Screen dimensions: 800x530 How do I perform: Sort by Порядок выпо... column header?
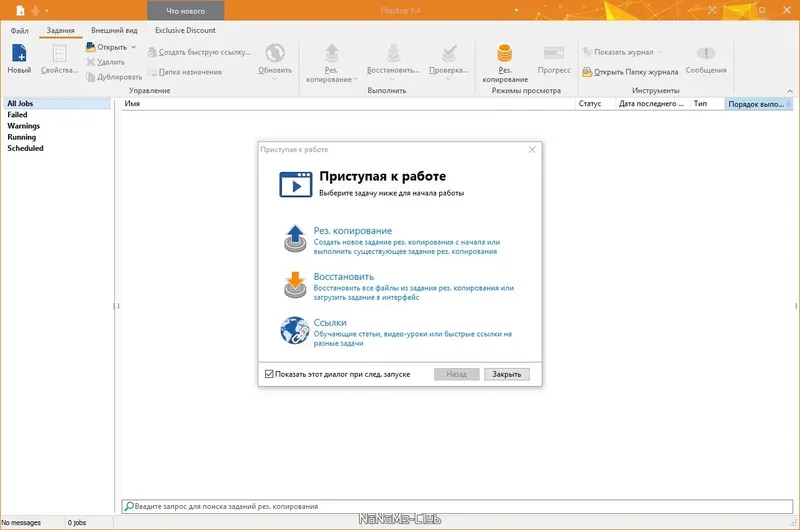759,104
